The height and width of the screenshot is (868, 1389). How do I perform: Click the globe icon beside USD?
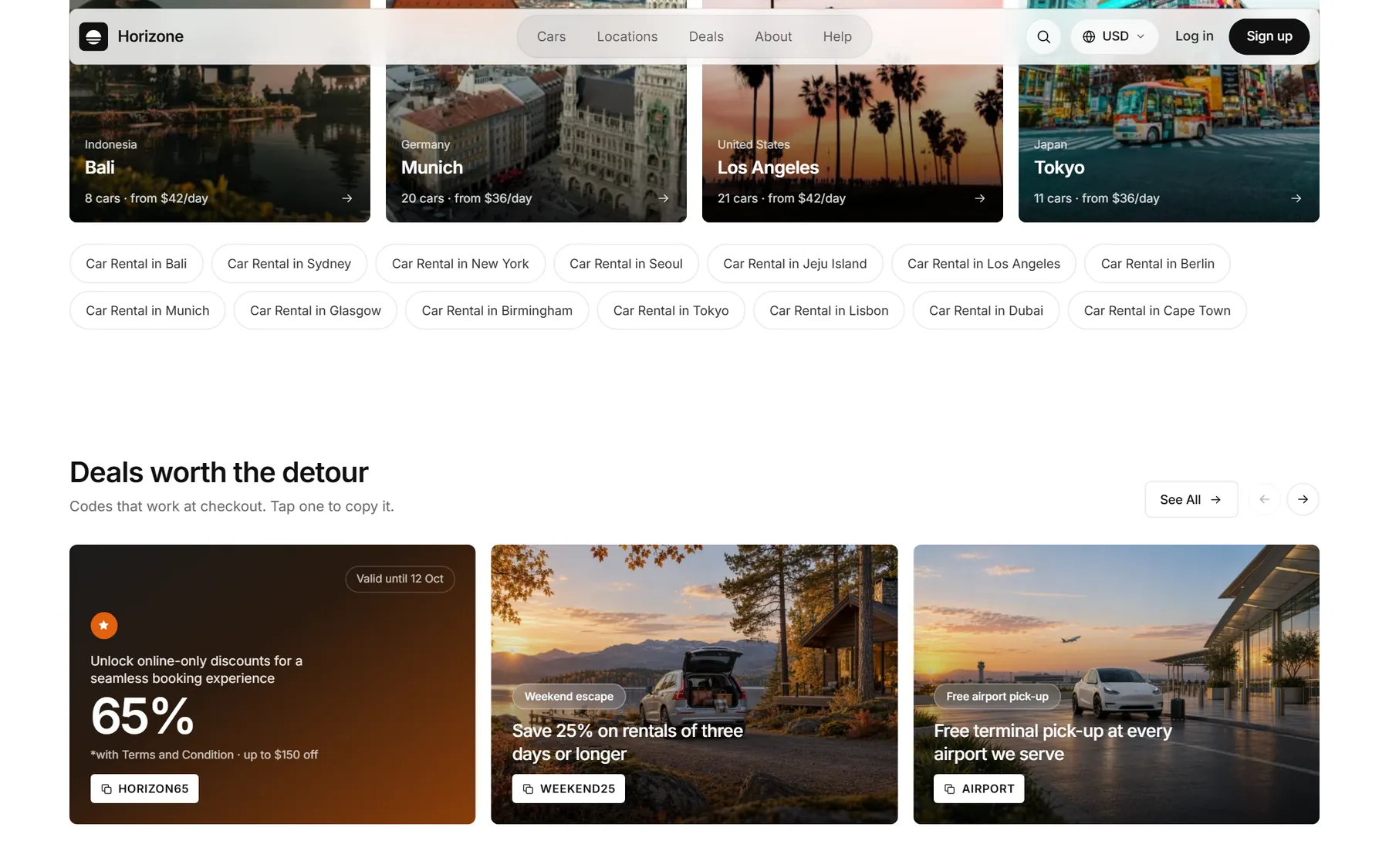click(1089, 36)
